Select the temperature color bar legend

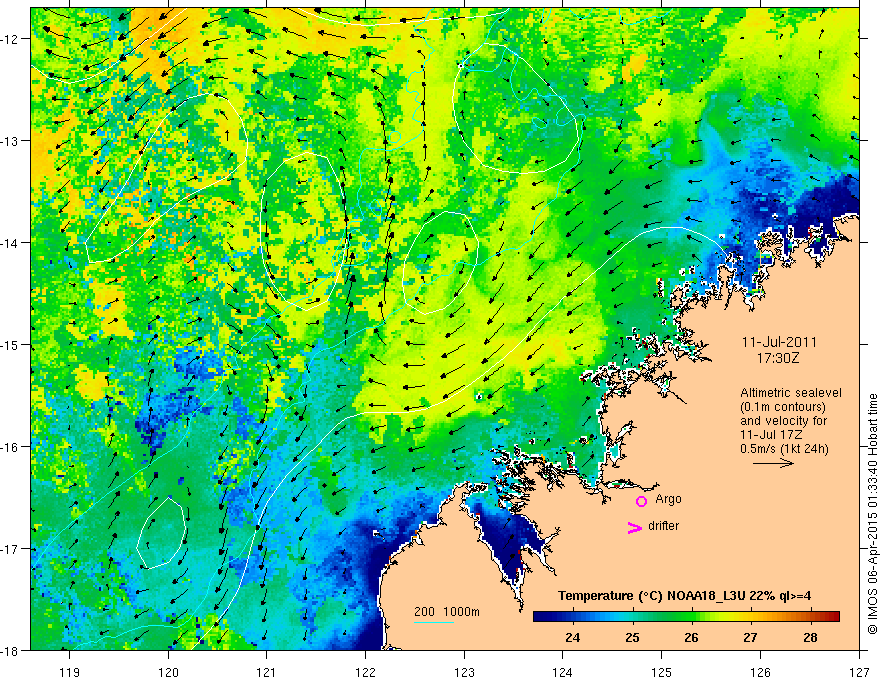686,616
